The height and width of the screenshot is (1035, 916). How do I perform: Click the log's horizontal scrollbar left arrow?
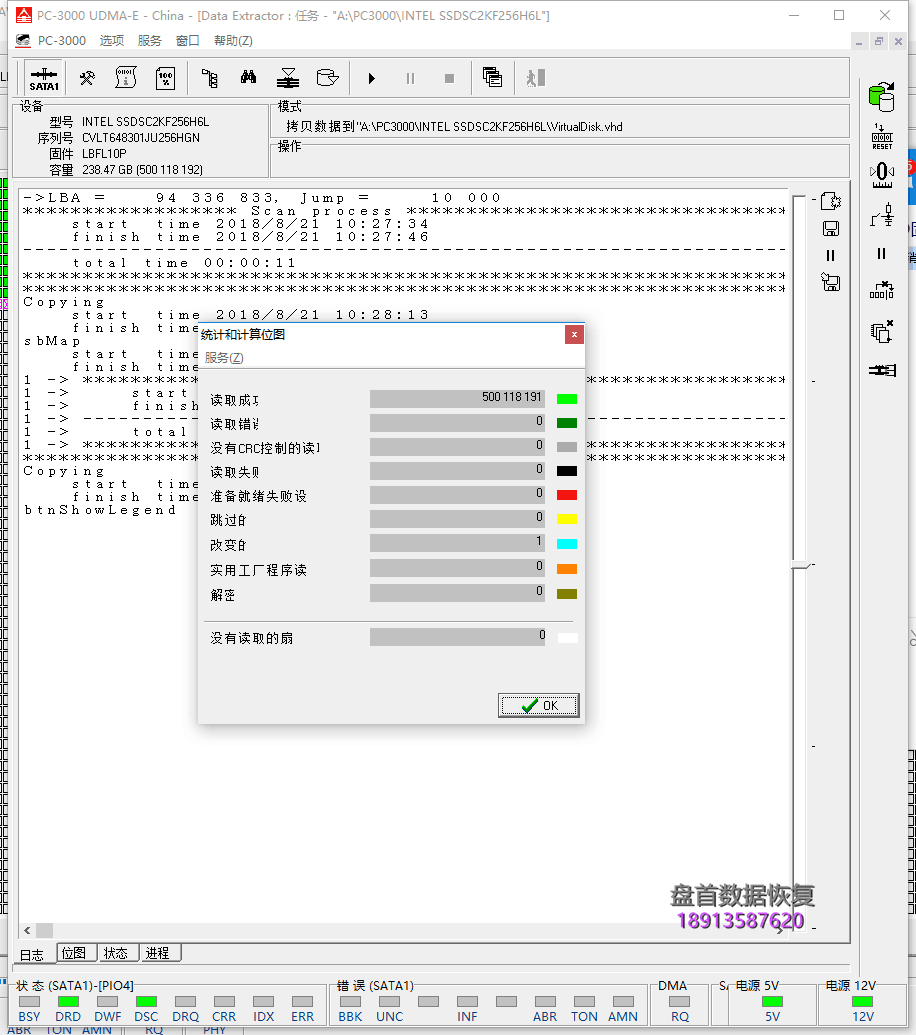[30, 931]
